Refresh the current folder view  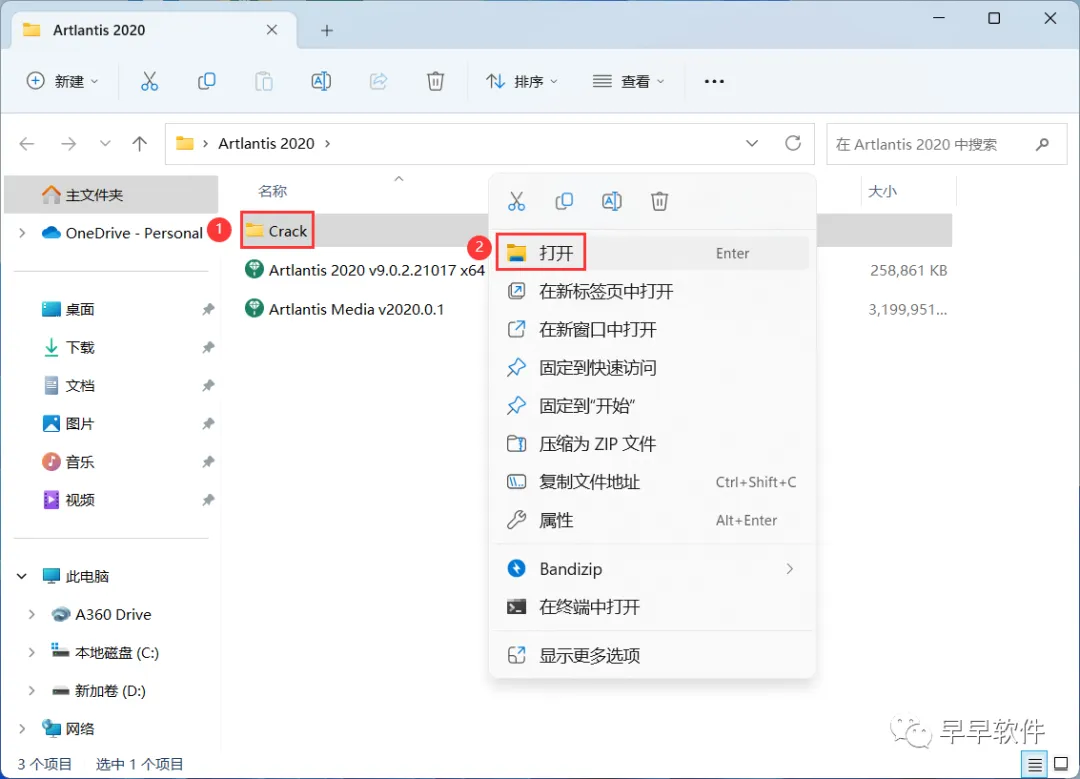[x=793, y=143]
